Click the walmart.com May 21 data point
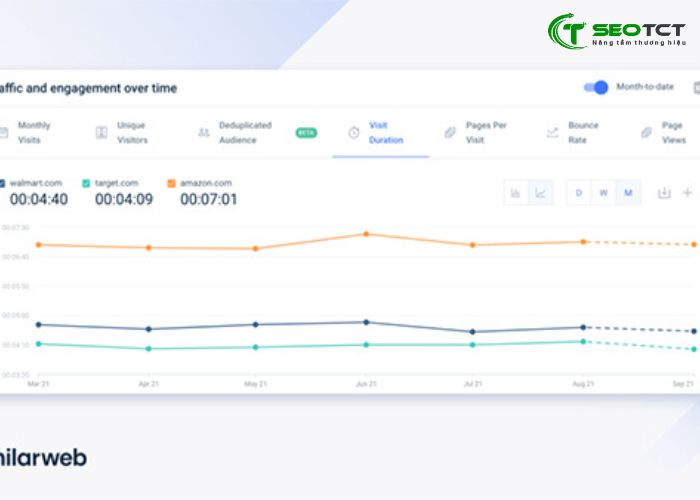Image resolution: width=700 pixels, height=500 pixels. (255, 325)
